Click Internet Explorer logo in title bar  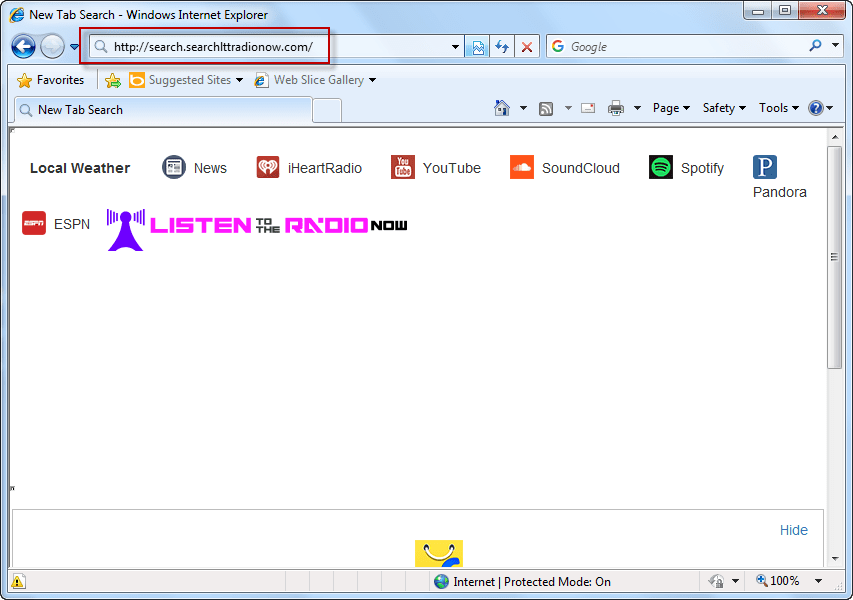[x=17, y=14]
